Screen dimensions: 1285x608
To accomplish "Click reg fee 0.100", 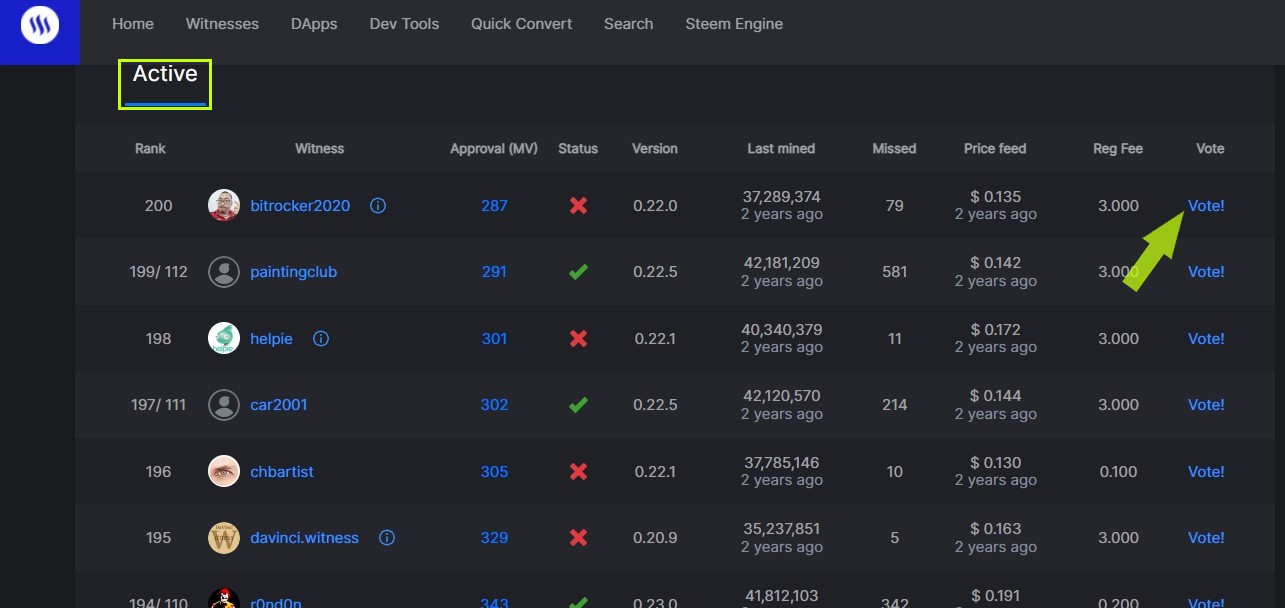I will coord(1118,472).
